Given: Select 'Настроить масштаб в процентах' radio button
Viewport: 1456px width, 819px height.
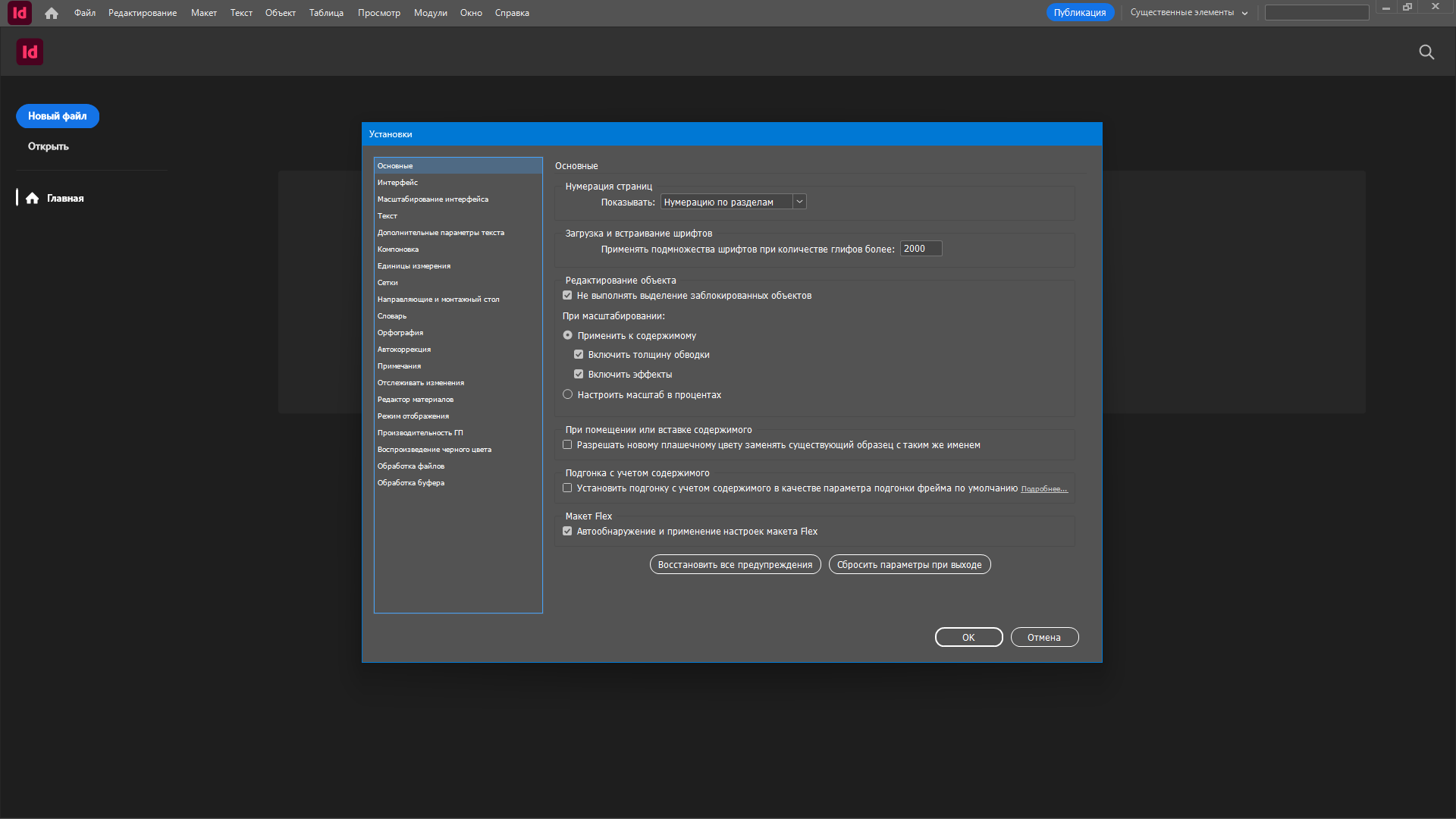Looking at the screenshot, I should [567, 394].
